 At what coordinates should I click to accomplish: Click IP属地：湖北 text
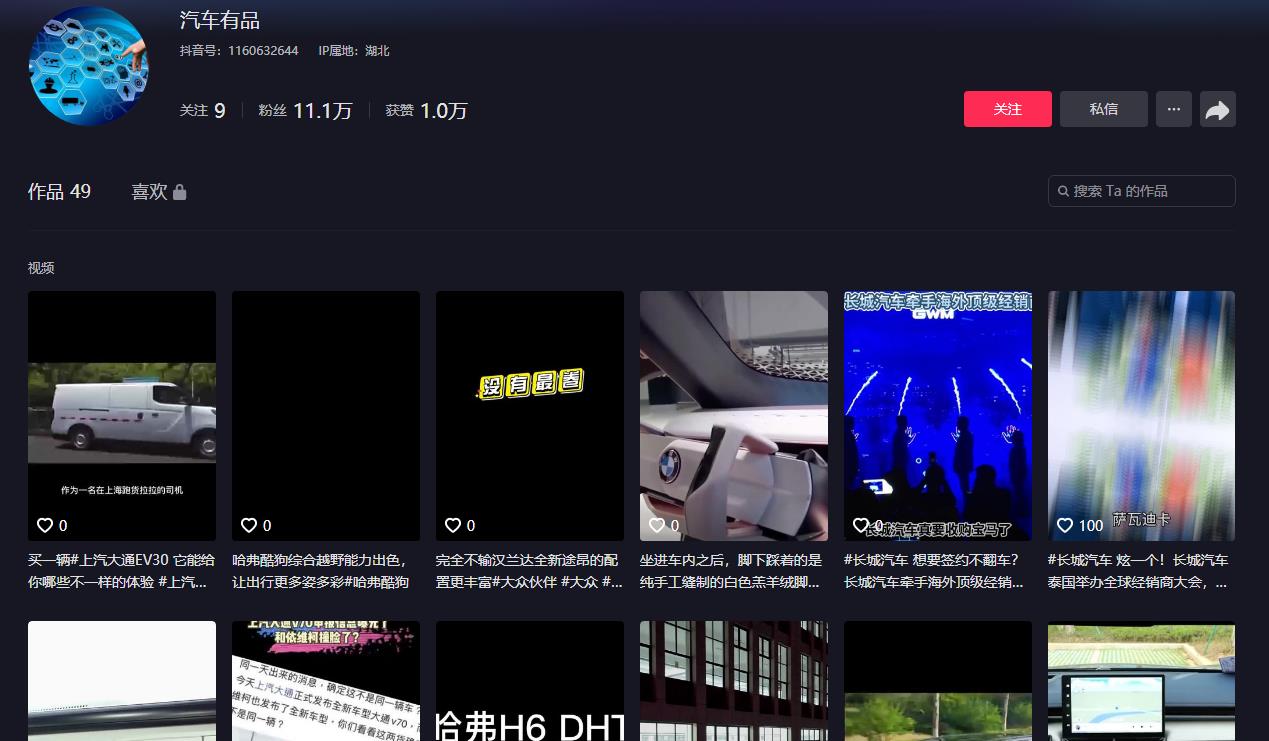(354, 50)
